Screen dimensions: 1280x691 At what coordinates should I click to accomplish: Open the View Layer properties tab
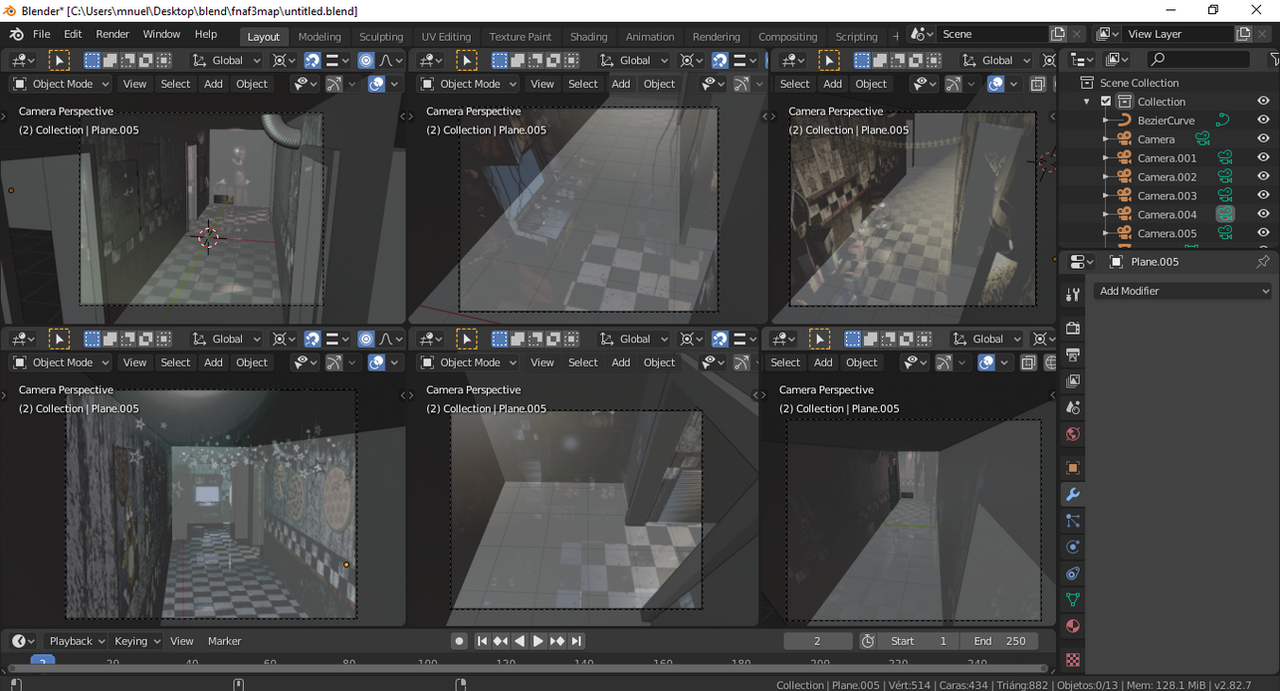1073,381
